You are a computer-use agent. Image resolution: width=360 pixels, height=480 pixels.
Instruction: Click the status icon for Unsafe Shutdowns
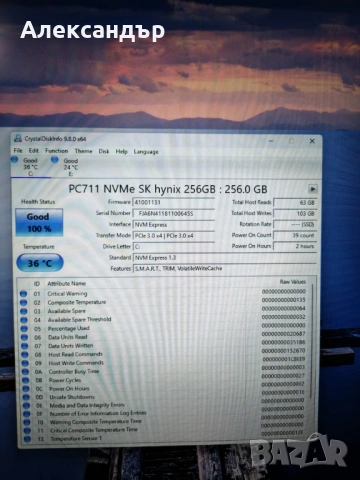pyautogui.click(x=26, y=397)
